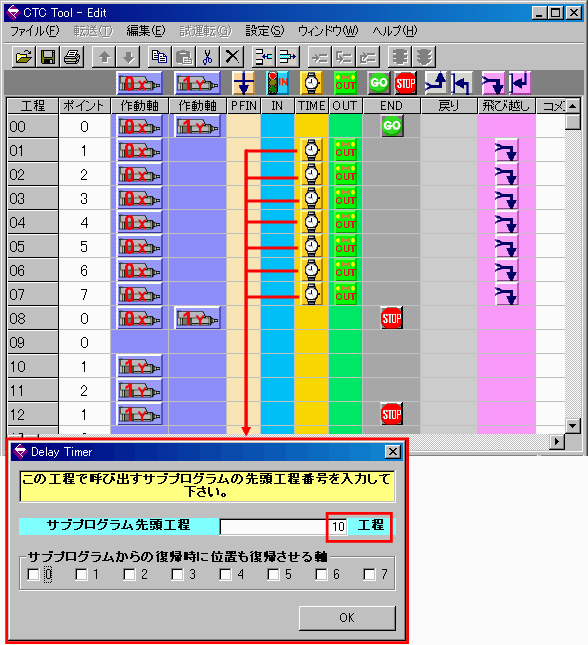Viewport: 588px width, 645px height.
Task: Check the axis 3 checkbox
Action: (177, 574)
